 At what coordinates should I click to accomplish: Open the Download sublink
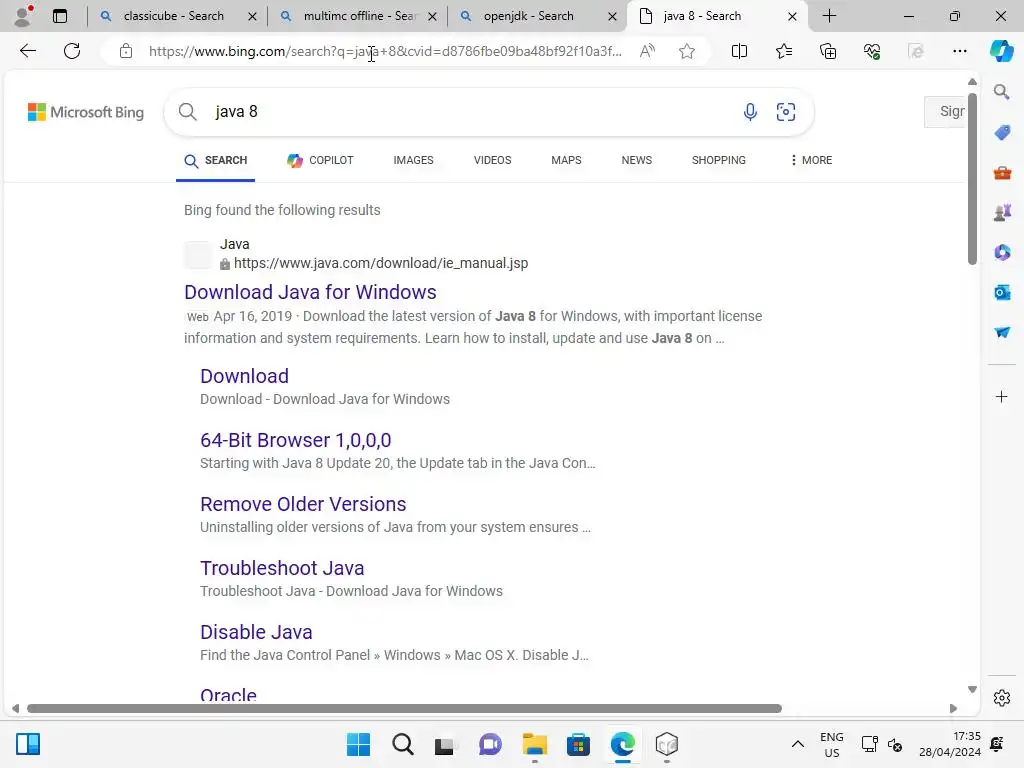pyautogui.click(x=244, y=376)
